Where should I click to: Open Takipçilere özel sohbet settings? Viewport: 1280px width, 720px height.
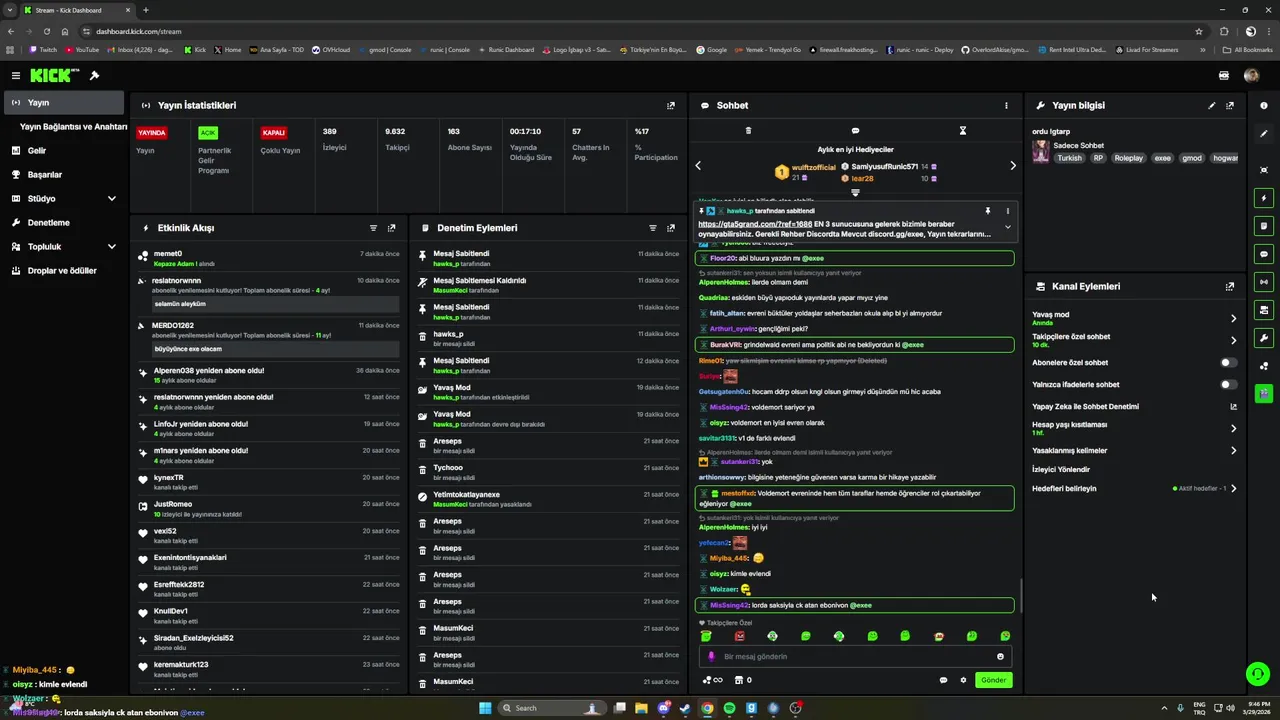pos(1135,340)
